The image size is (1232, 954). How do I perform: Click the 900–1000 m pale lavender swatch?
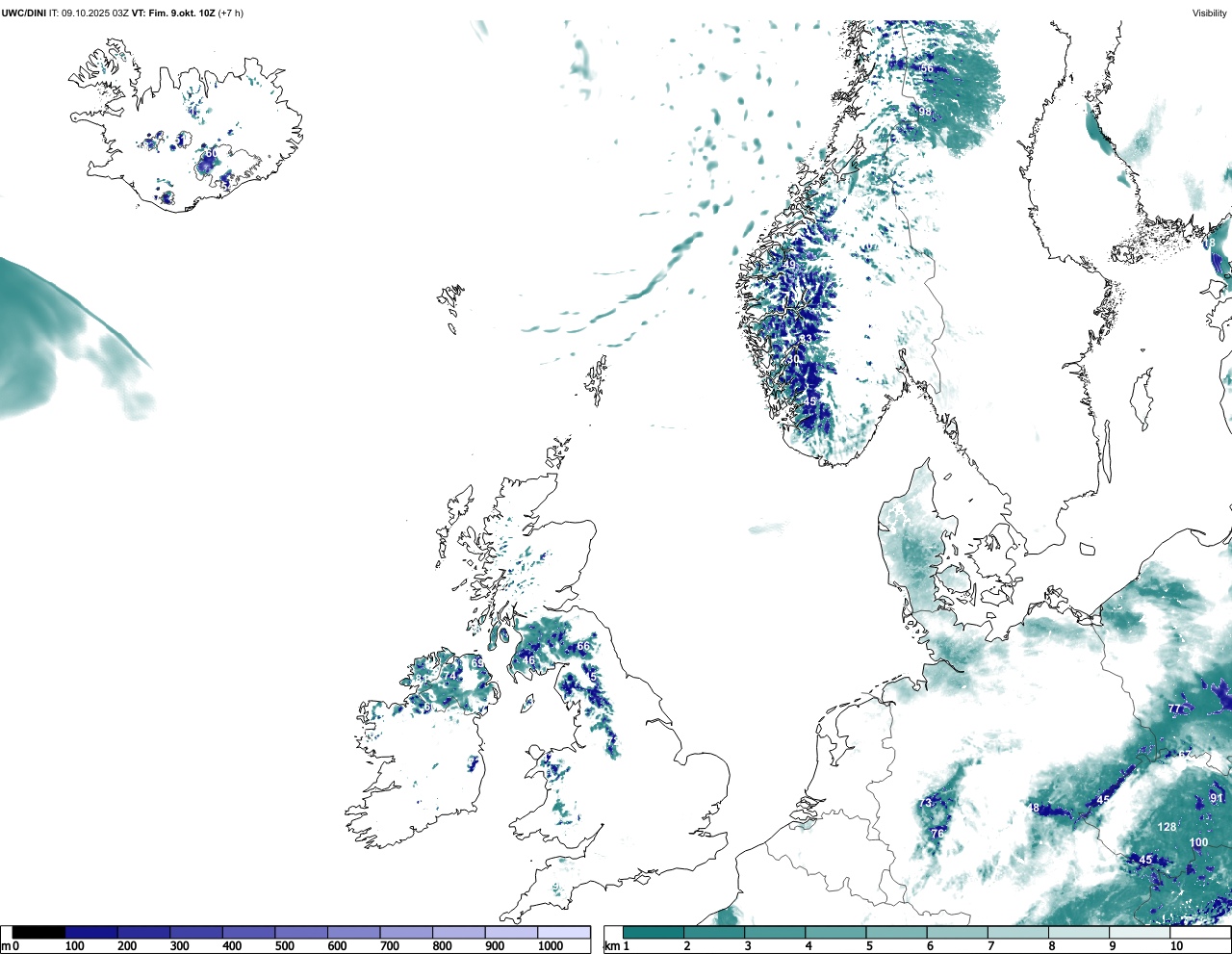tap(511, 932)
